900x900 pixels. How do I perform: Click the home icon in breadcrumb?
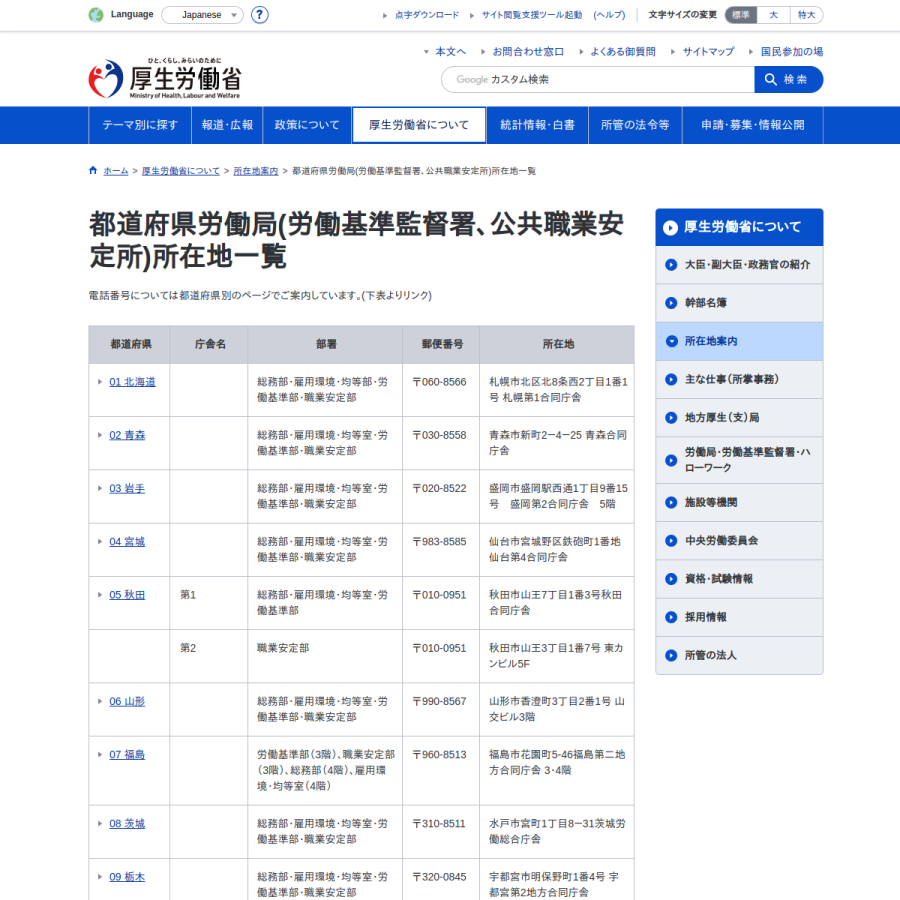click(93, 170)
